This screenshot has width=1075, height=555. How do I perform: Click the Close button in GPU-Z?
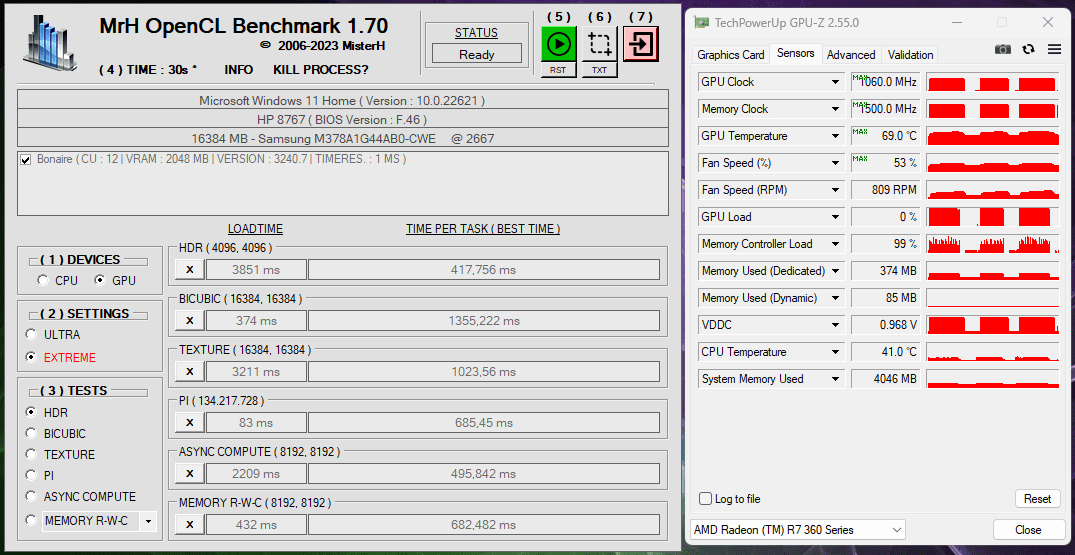[x=1028, y=530]
